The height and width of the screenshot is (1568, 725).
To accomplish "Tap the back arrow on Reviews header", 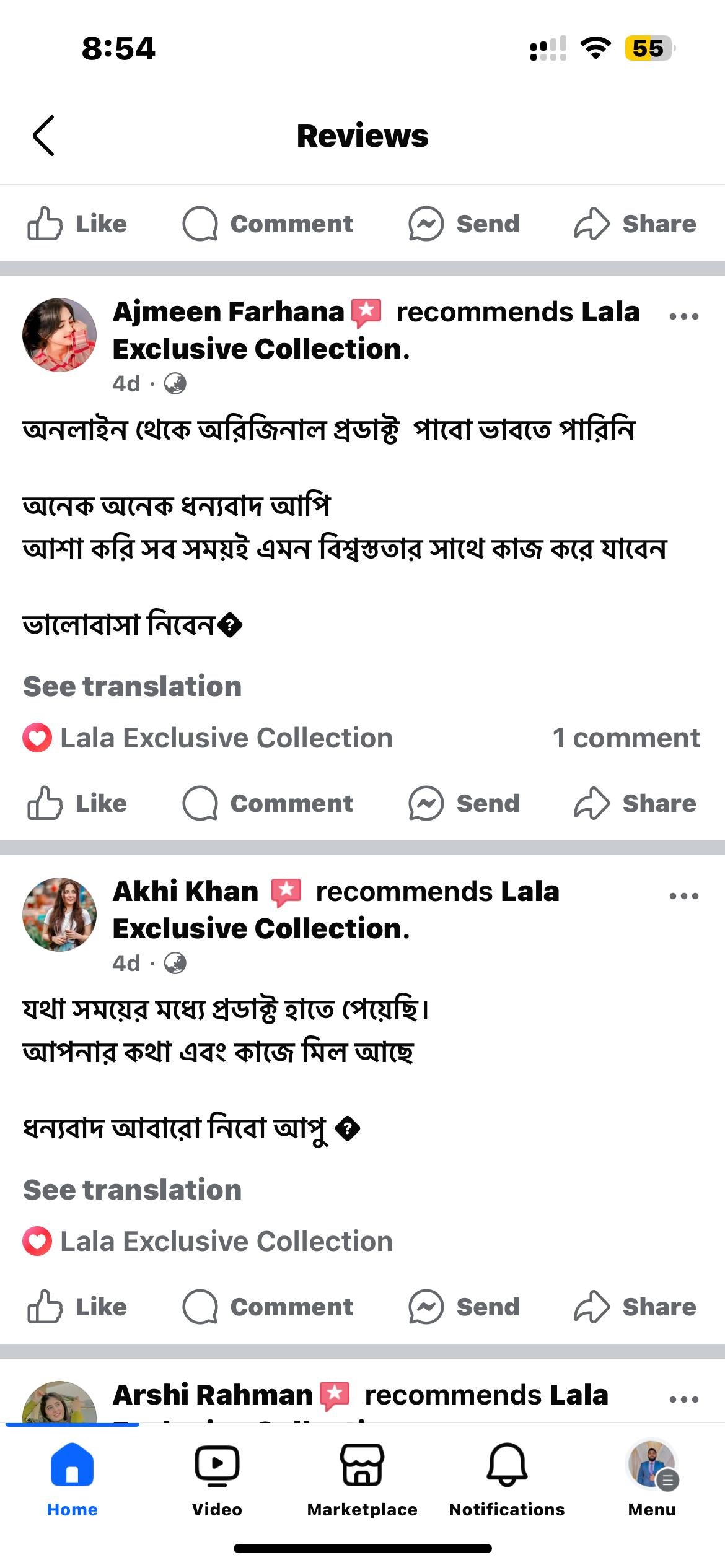I will pyautogui.click(x=43, y=136).
